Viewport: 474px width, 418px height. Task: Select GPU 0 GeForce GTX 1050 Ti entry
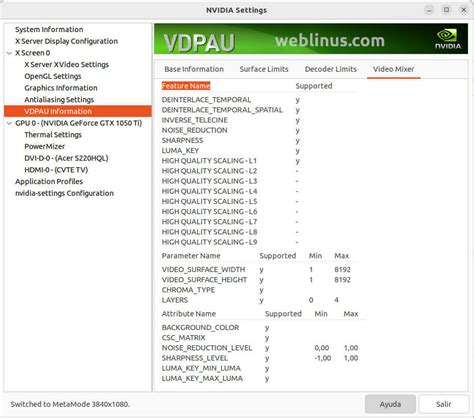coord(78,123)
